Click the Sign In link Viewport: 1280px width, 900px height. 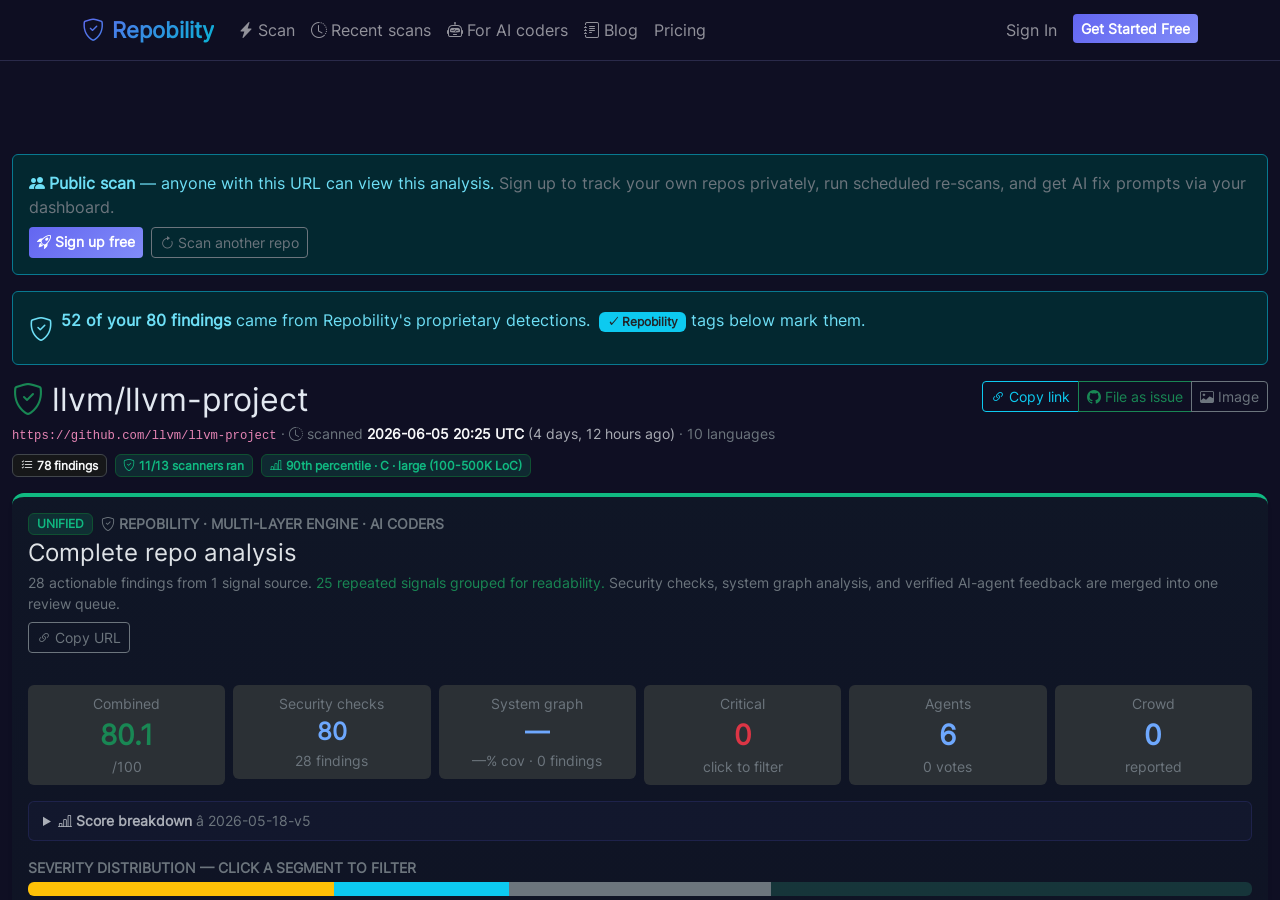pos(1031,30)
